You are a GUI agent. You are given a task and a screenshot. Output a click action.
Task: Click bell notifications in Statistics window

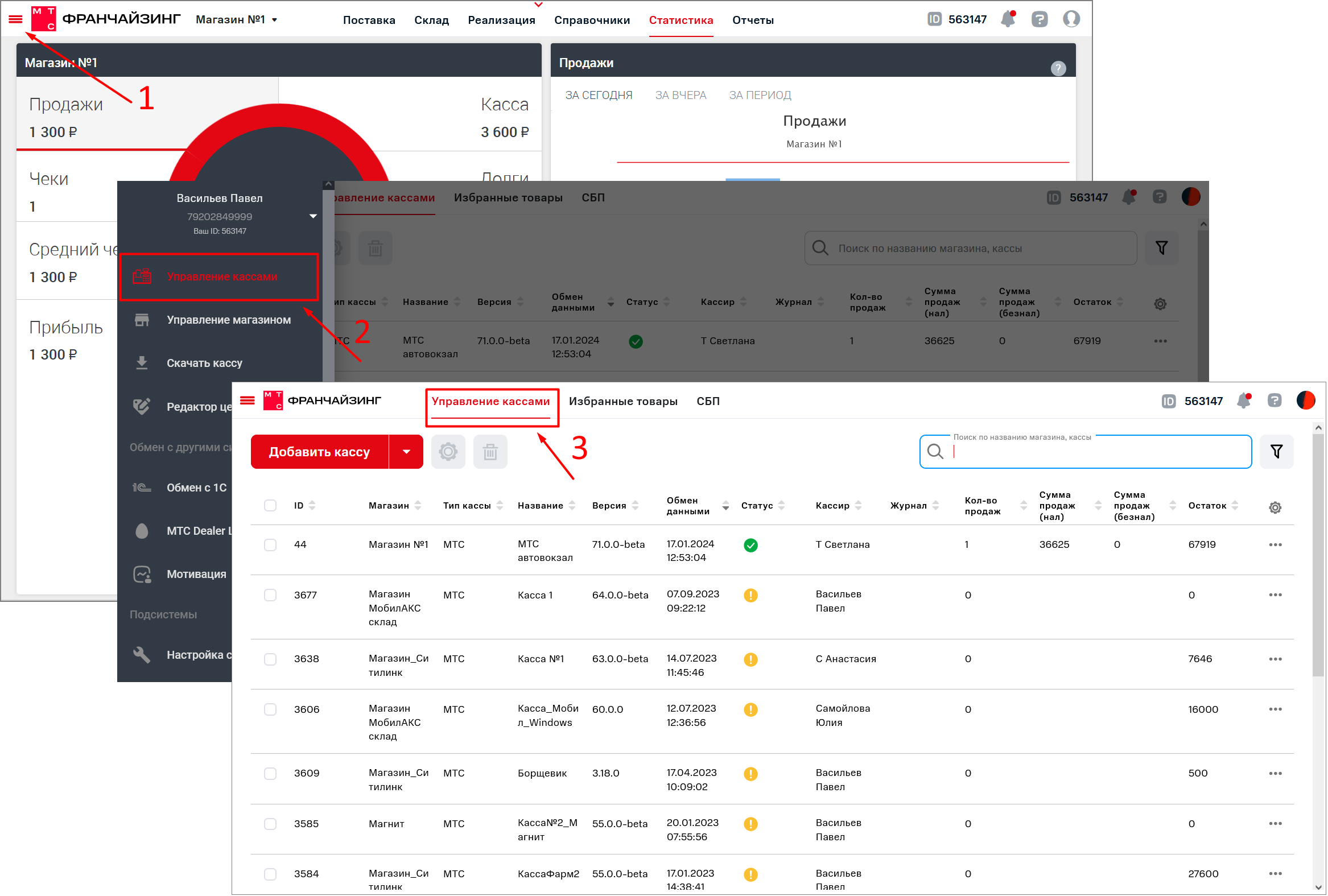pos(1009,19)
